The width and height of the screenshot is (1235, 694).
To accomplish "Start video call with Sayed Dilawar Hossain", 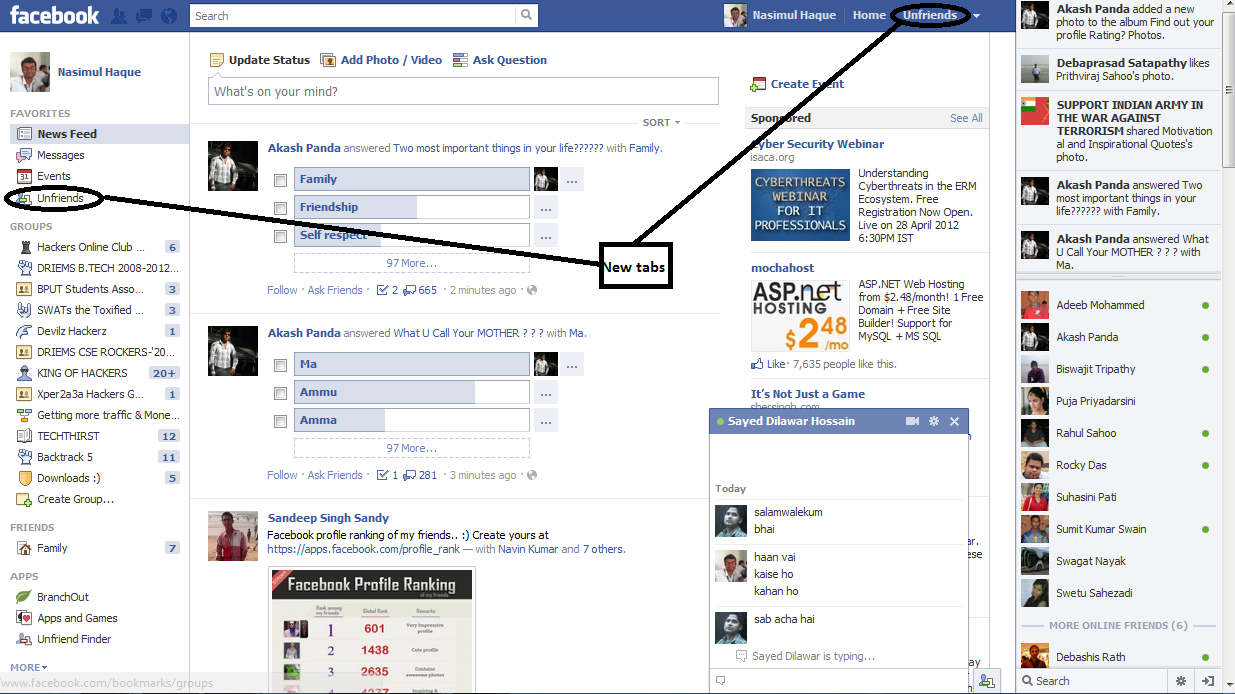I will pyautogui.click(x=912, y=422).
